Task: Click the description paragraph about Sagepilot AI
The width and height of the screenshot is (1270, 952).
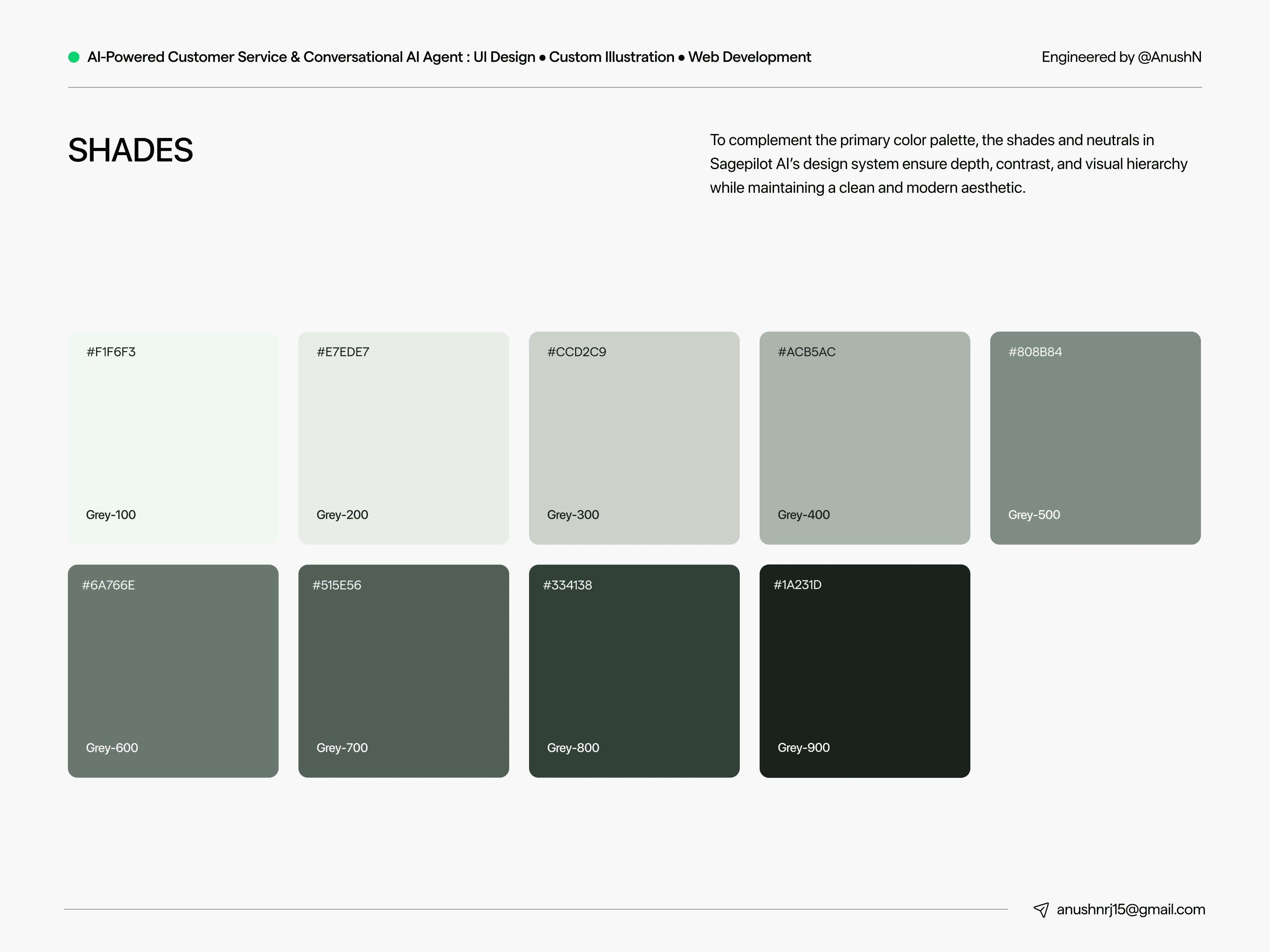Action: pyautogui.click(x=949, y=164)
